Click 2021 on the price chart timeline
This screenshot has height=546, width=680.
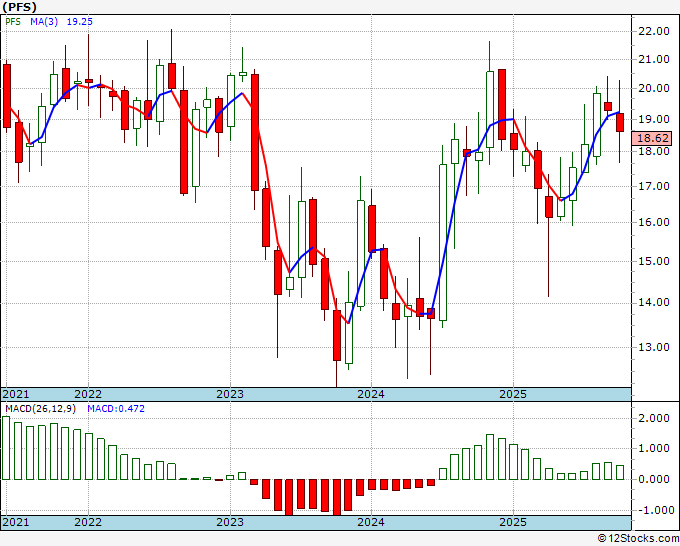click(x=16, y=394)
